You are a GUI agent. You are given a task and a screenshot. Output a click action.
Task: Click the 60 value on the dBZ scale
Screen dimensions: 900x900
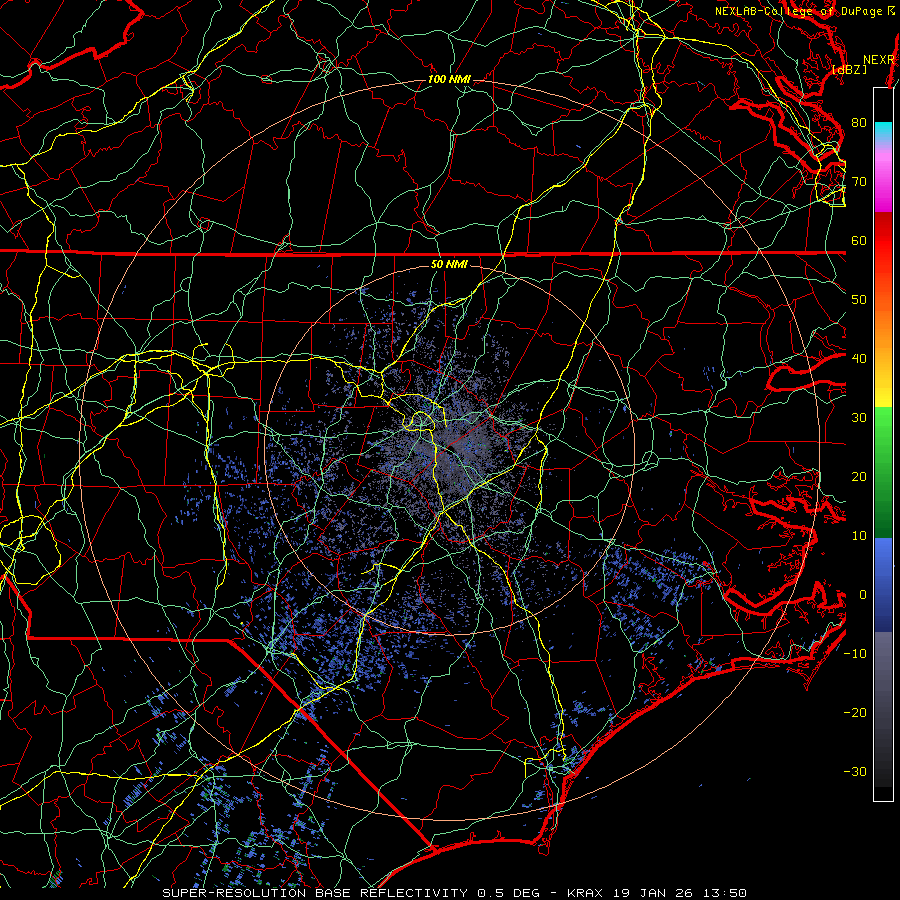859,240
